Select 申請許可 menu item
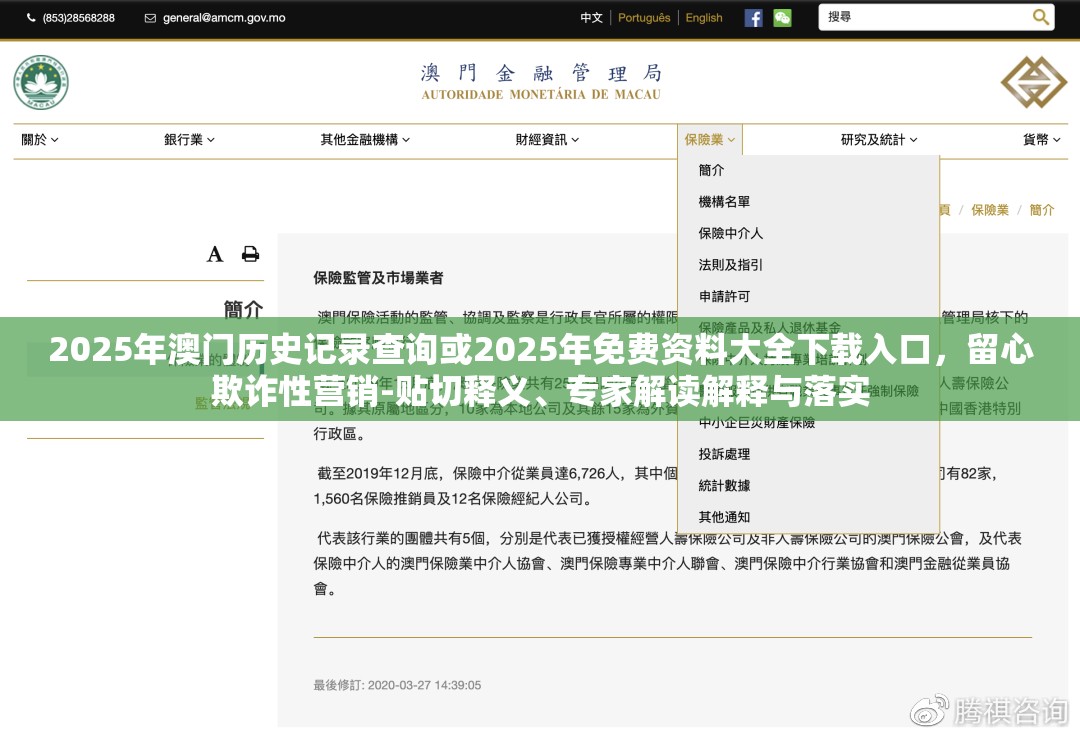This screenshot has height=738, width=1080. pos(724,296)
